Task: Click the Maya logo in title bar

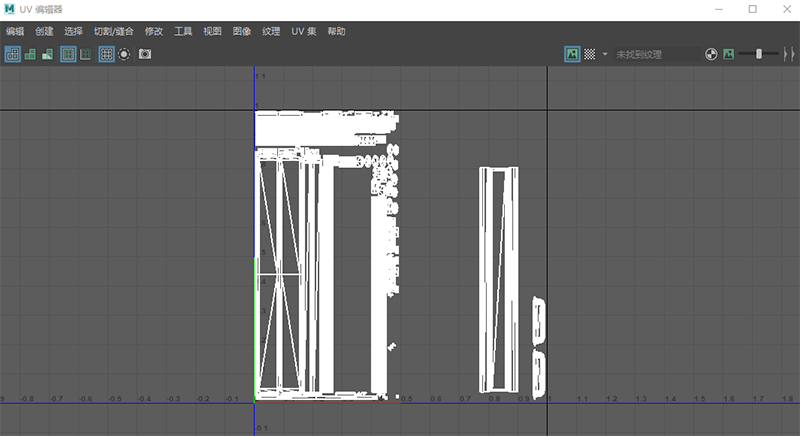Action: point(9,9)
